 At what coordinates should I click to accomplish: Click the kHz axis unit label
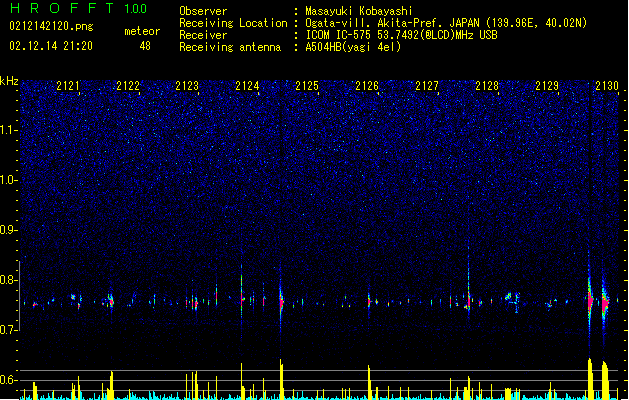9,81
